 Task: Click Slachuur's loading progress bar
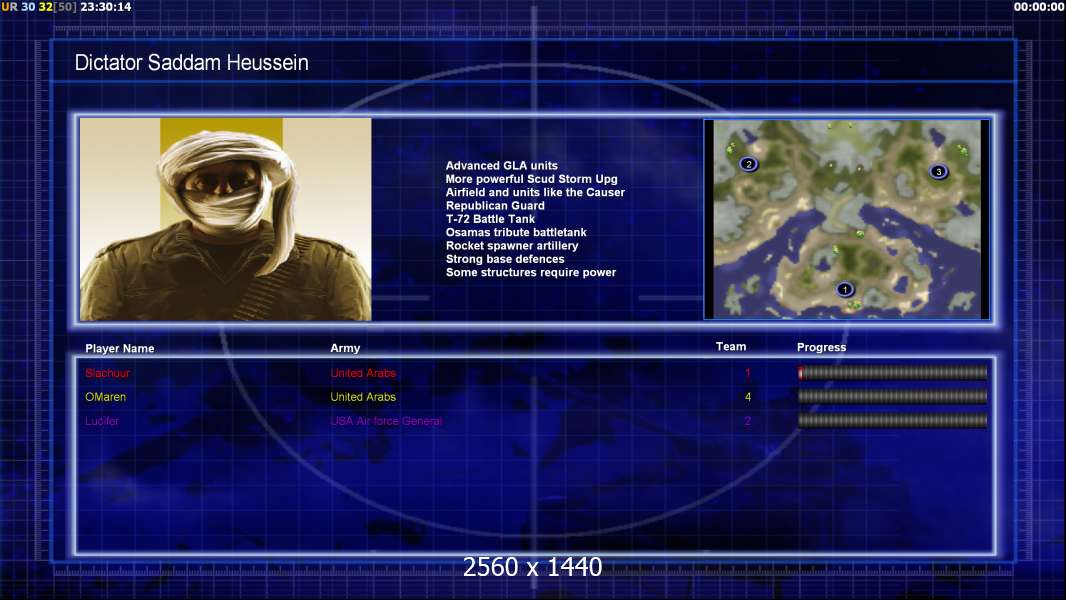tap(892, 373)
